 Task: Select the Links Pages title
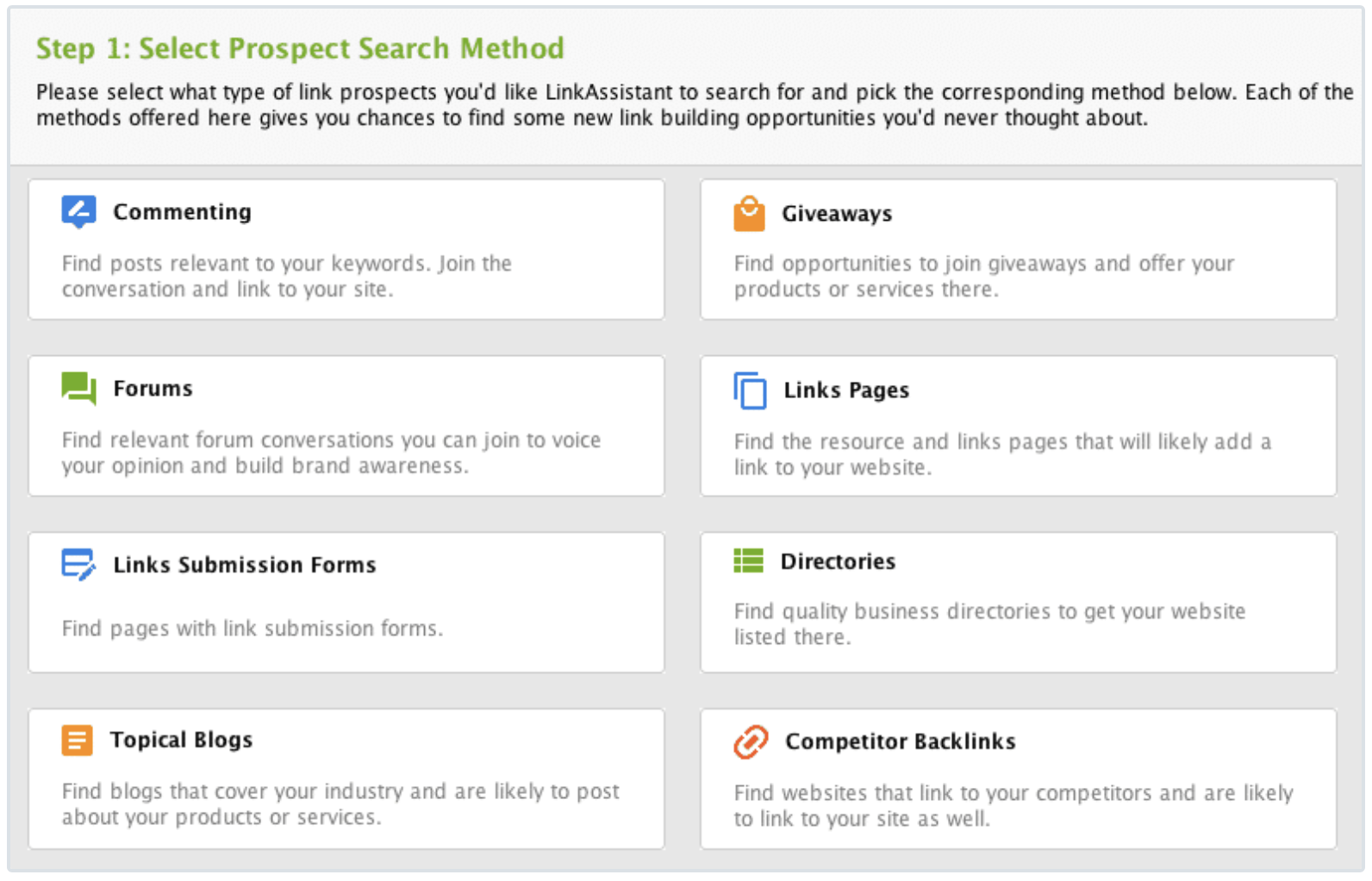coord(845,391)
